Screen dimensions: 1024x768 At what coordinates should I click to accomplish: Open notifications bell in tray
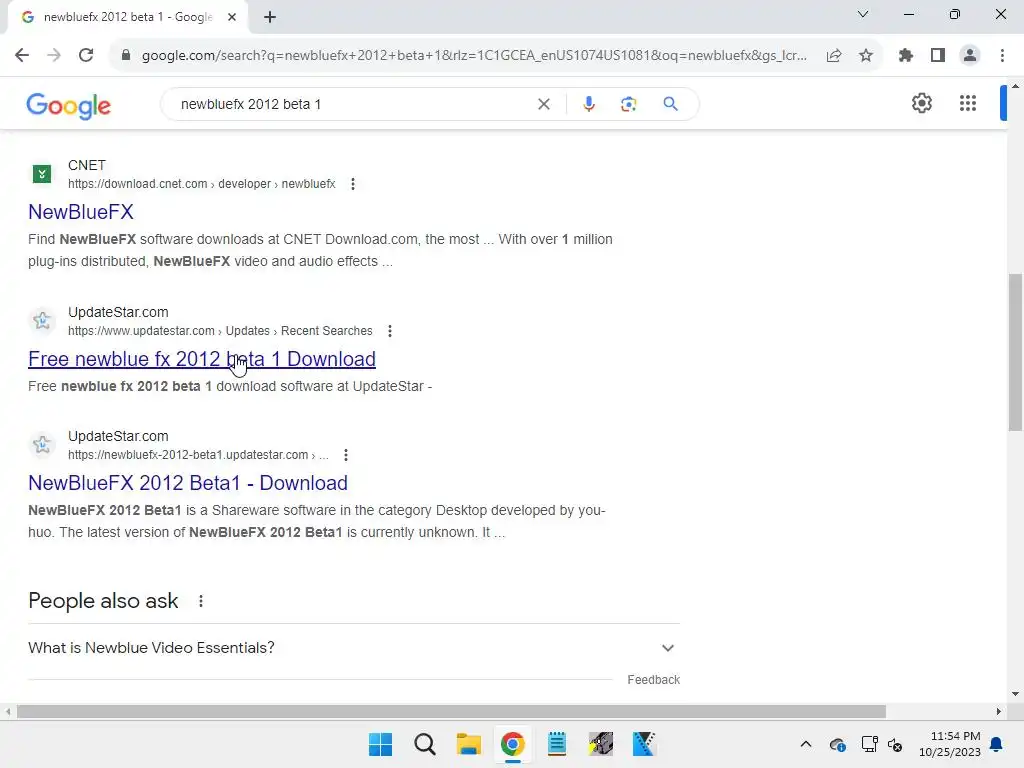997,744
